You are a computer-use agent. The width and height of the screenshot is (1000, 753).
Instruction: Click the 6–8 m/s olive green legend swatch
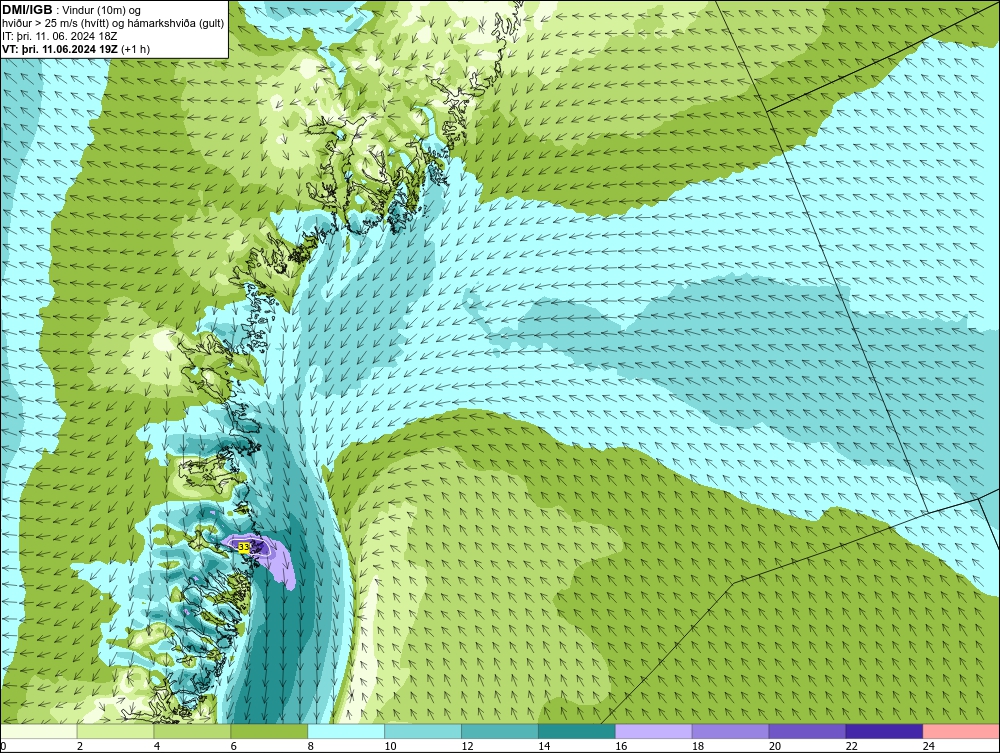[269, 731]
